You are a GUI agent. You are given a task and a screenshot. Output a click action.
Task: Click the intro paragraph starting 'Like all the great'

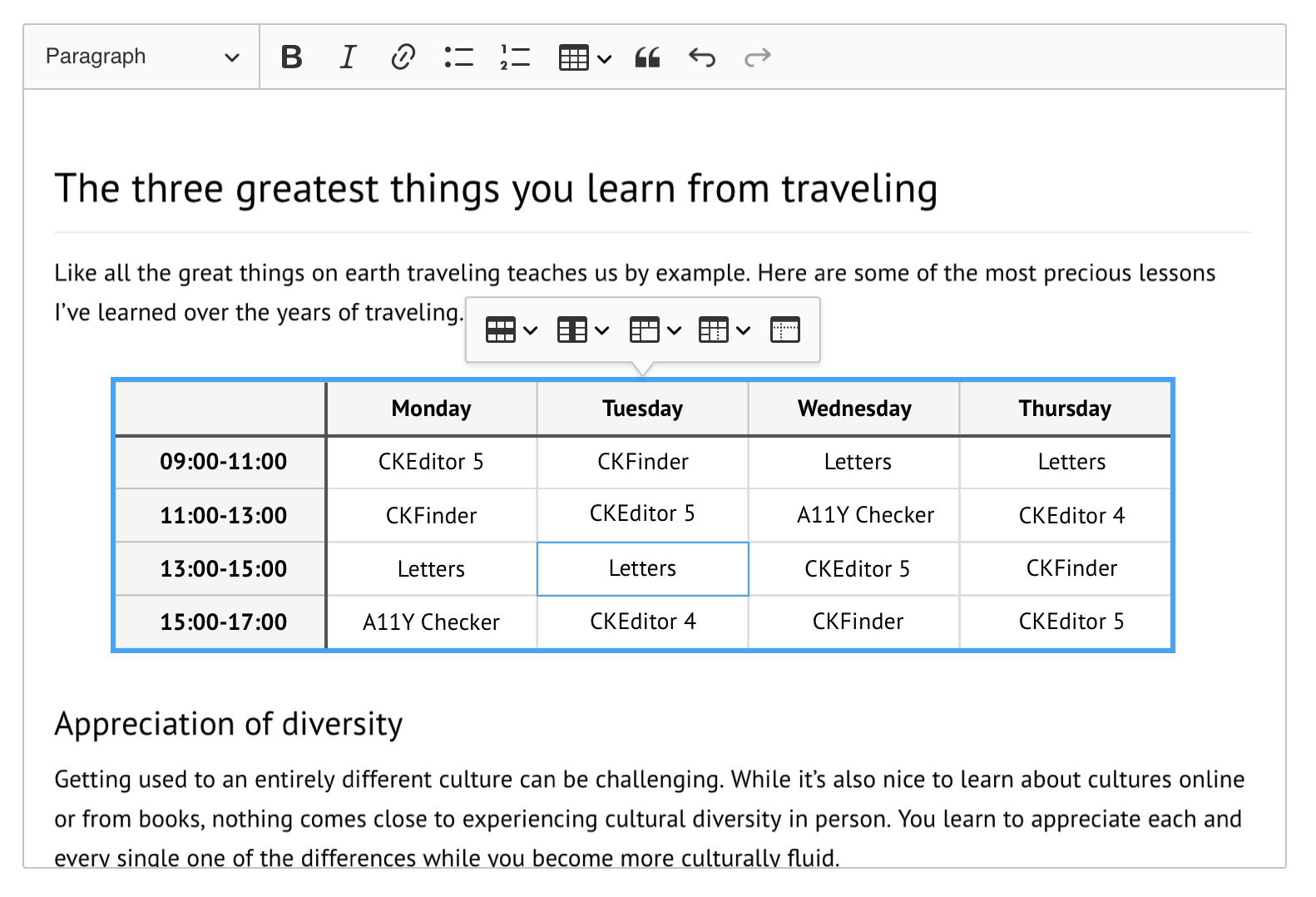[x=635, y=292]
